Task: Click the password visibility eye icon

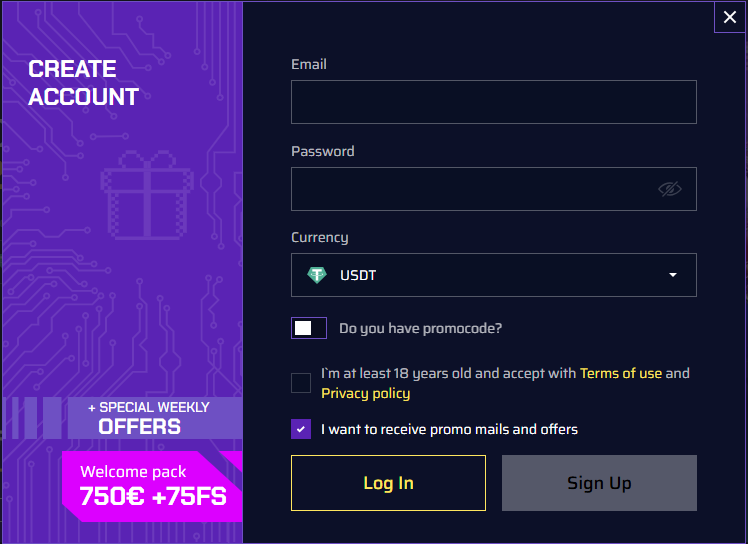Action: coord(670,189)
